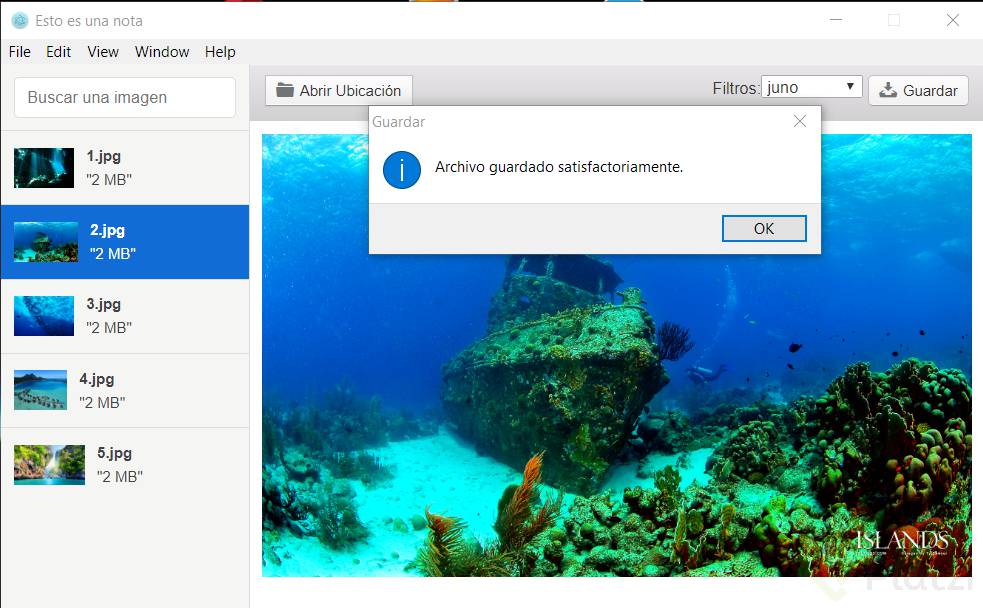Click the dialog message Archivo guardado satisfactoriamente
Image resolution: width=983 pixels, height=608 pixels.
pyautogui.click(x=559, y=167)
